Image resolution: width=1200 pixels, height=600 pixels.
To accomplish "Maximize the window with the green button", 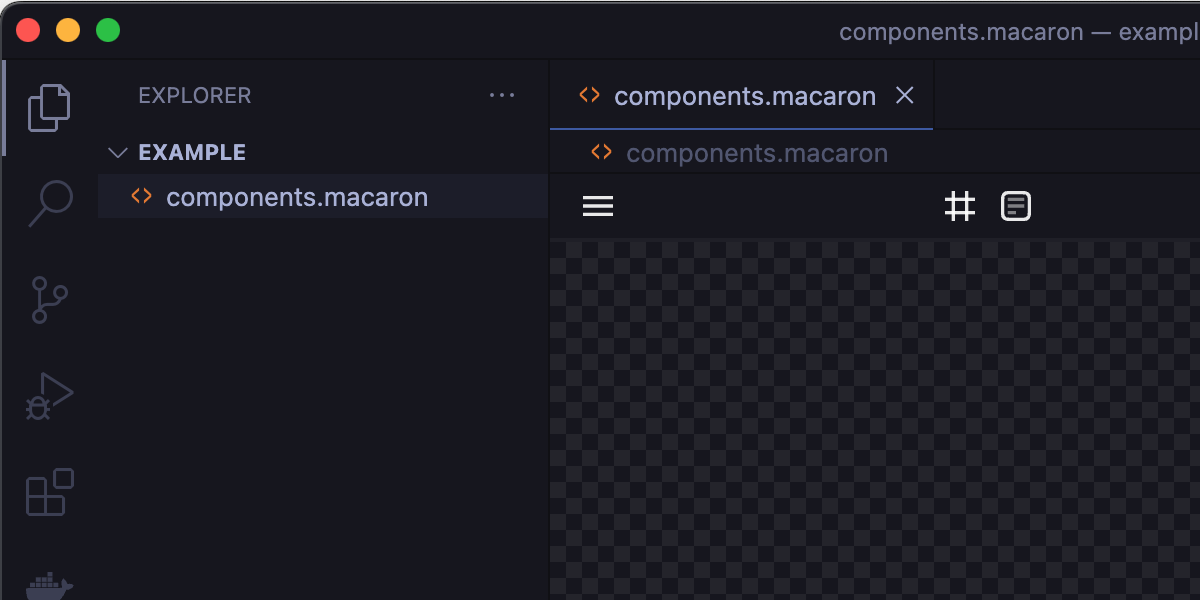I will click(x=108, y=31).
